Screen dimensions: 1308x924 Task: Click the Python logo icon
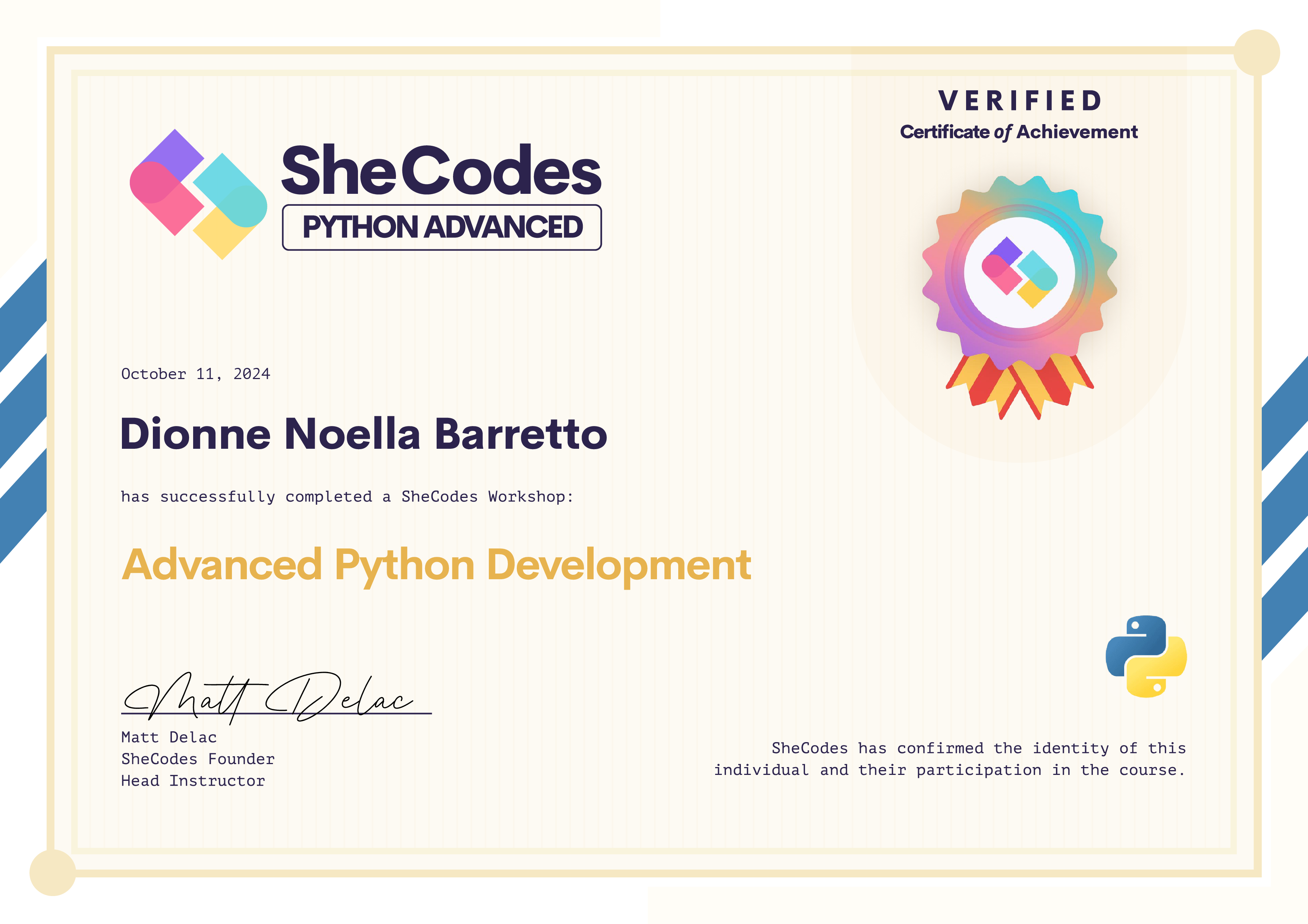1146,656
